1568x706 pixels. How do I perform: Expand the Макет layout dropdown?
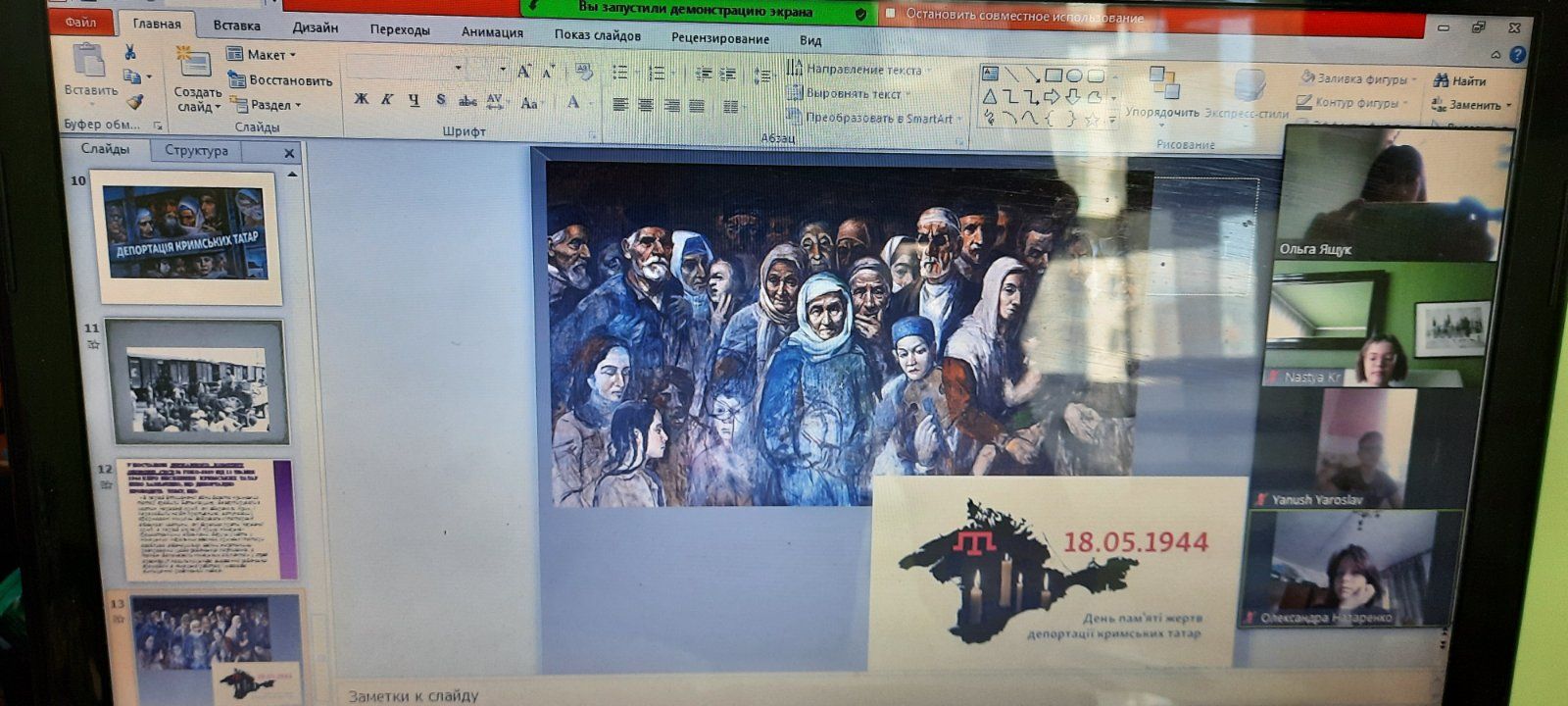(262, 55)
